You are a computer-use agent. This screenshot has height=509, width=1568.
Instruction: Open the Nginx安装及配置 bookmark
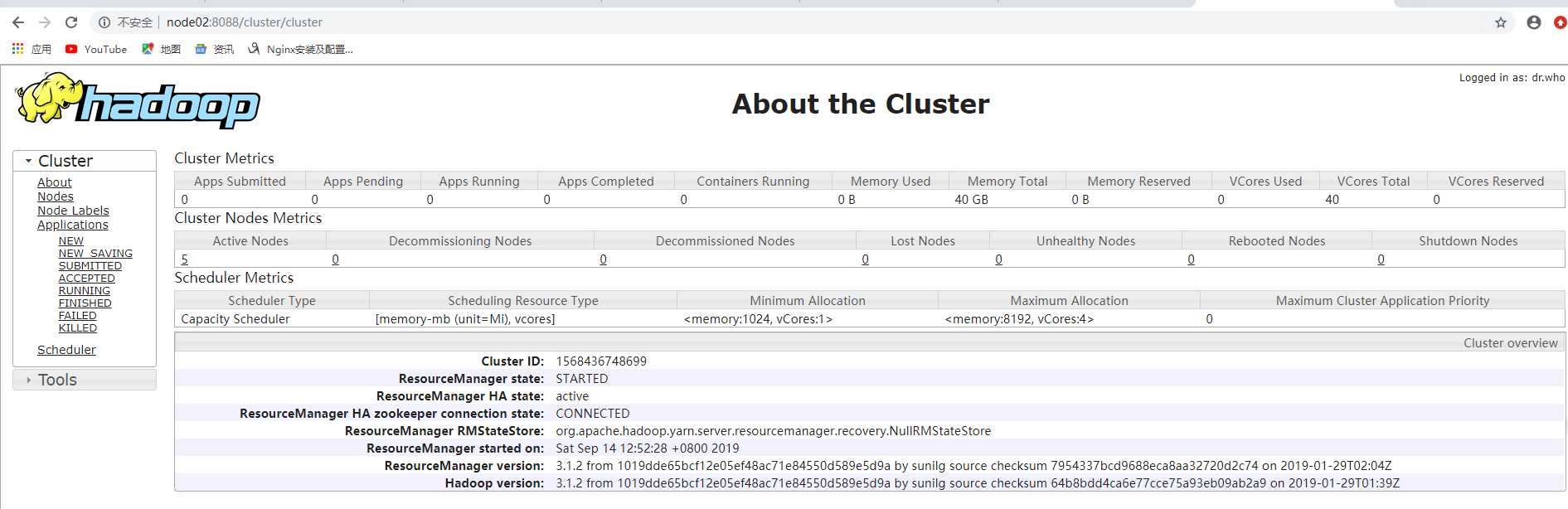(300, 49)
